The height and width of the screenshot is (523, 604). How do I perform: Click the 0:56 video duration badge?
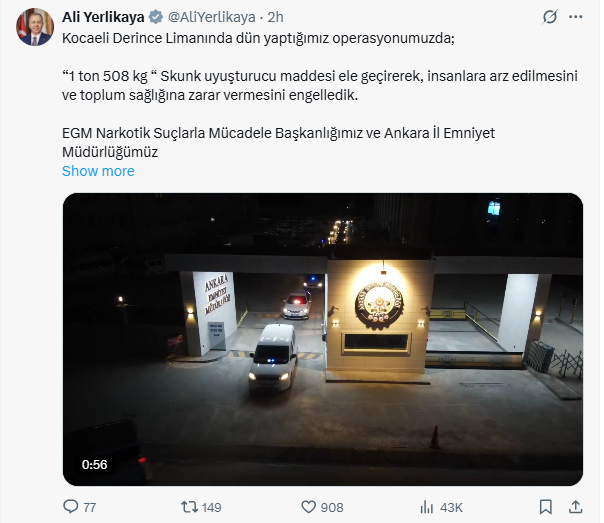pos(94,464)
